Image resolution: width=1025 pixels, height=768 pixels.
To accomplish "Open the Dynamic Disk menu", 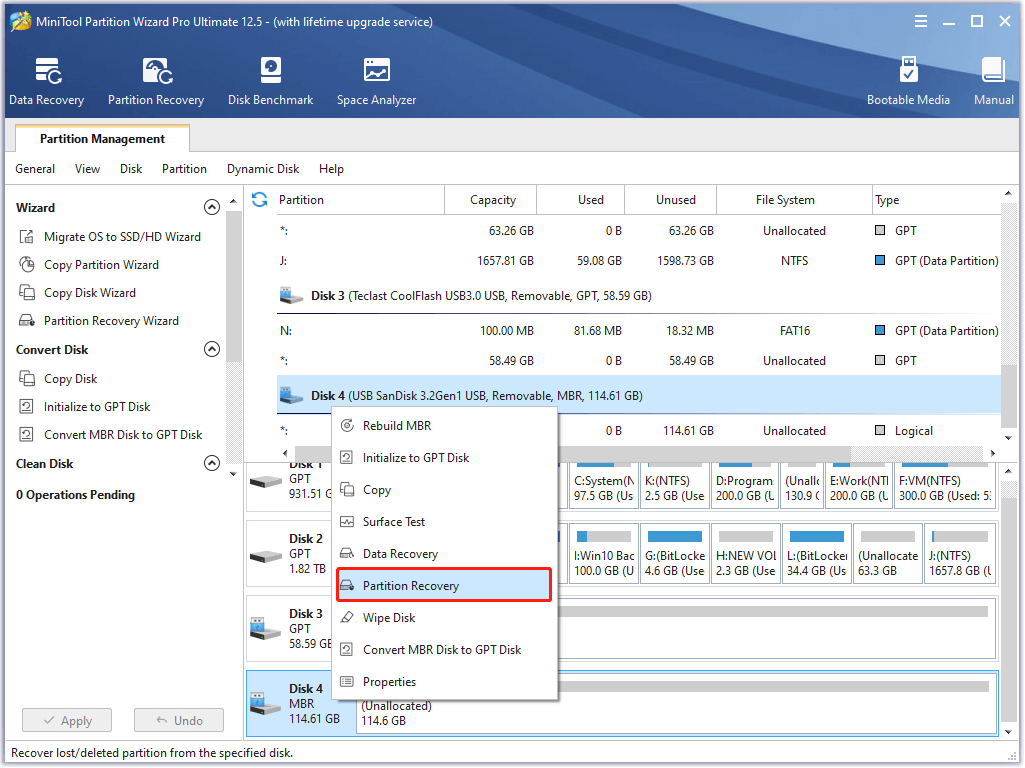I will [x=263, y=169].
